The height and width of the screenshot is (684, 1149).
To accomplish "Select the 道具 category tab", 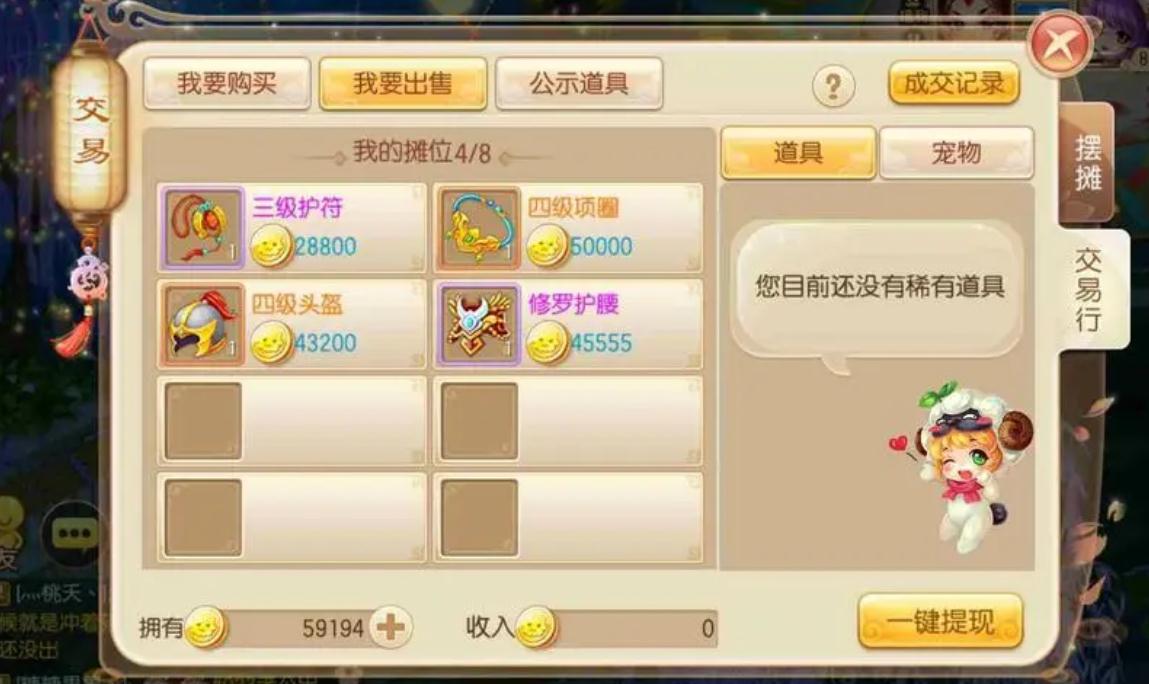I will tap(798, 152).
